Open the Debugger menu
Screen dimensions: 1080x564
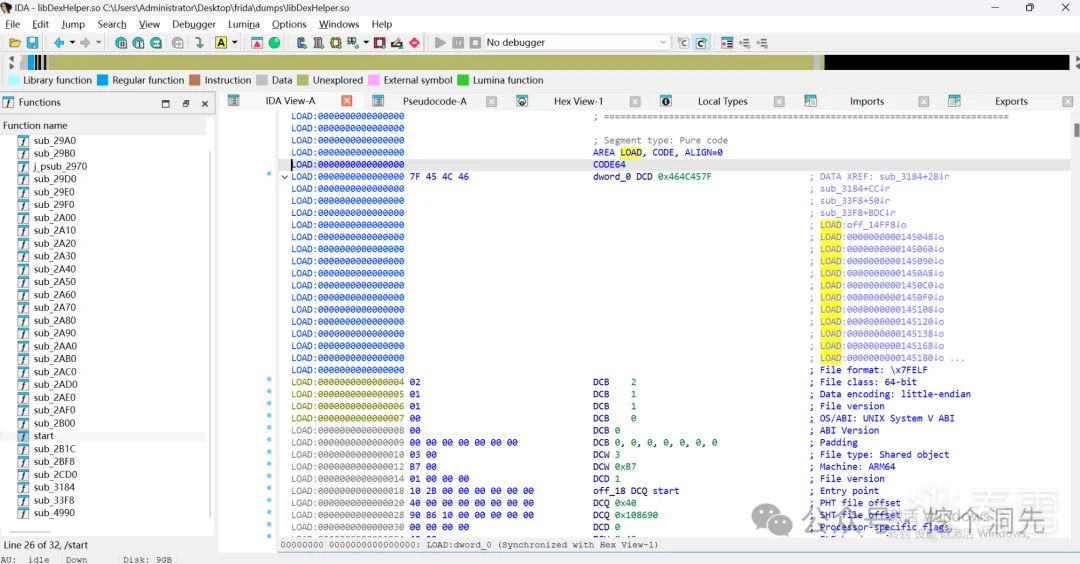194,24
